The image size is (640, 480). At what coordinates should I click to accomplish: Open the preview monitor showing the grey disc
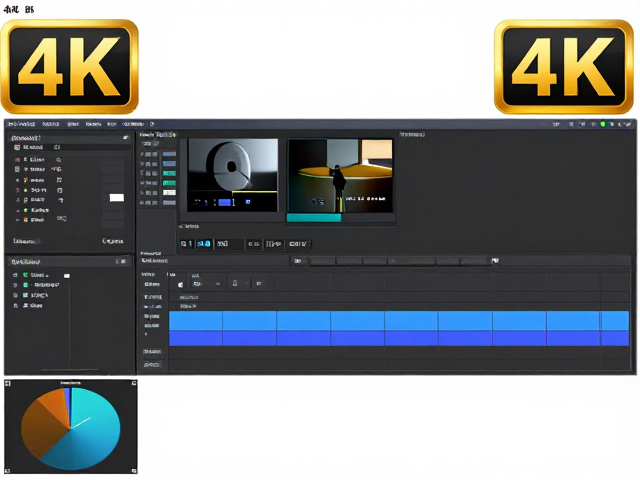tap(233, 175)
